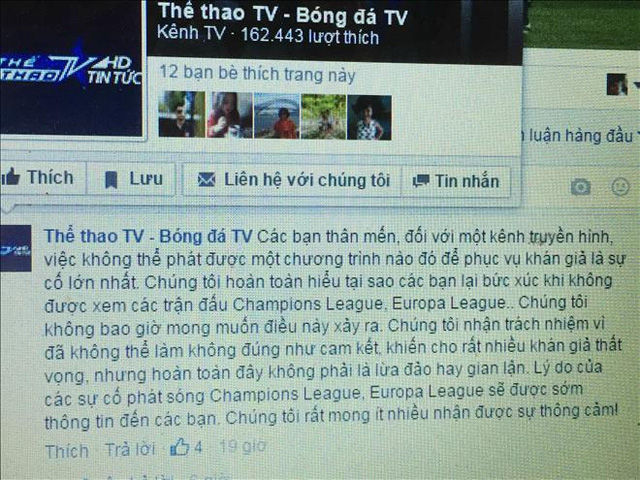Click the chat bubble icon on Tin nhắn
This screenshot has width=640, height=480.
pyautogui.click(x=421, y=181)
